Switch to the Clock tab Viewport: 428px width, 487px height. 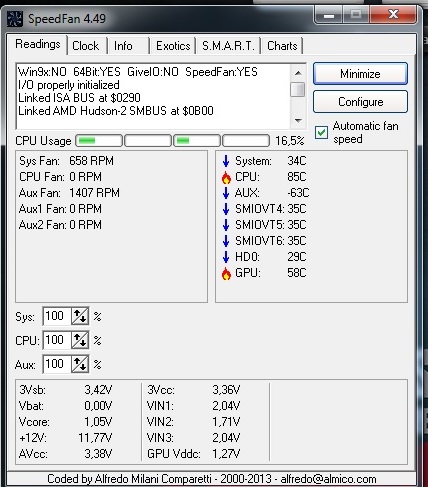[86, 46]
